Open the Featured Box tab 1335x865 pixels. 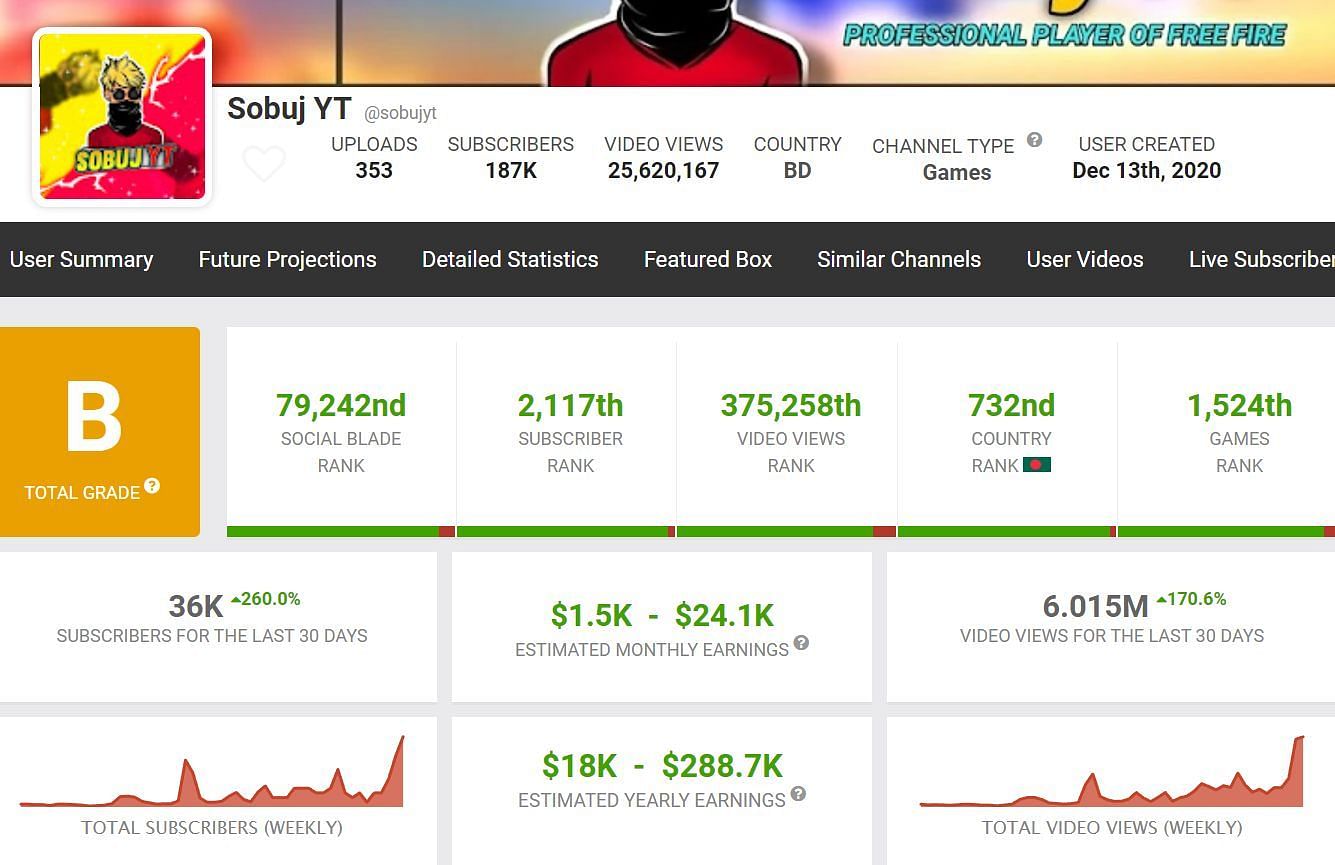click(708, 259)
